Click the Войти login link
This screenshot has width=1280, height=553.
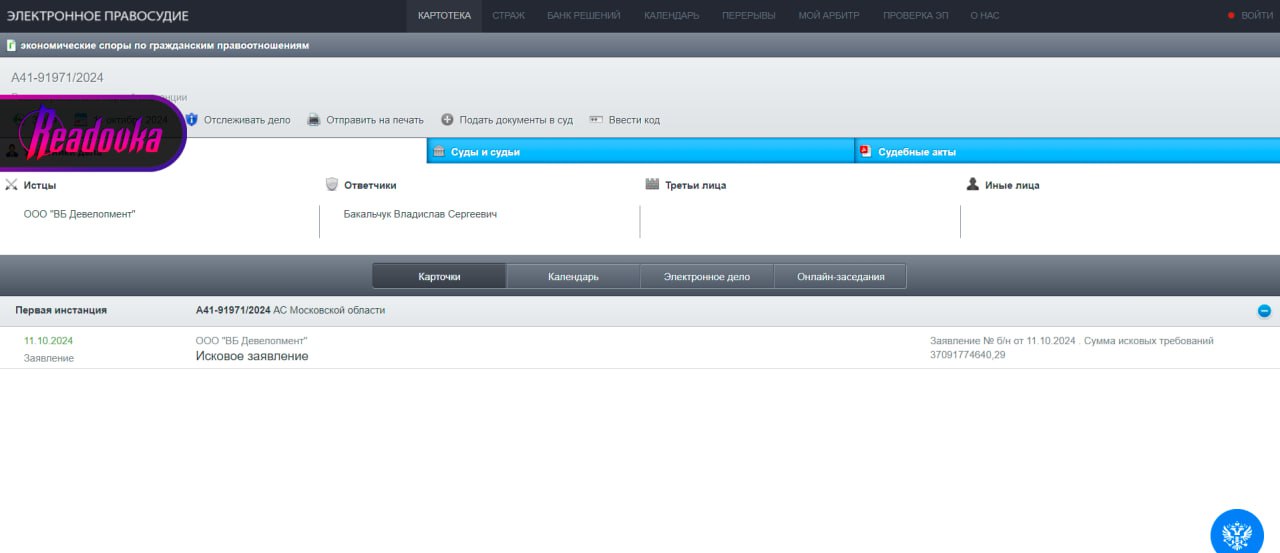[x=1256, y=16]
